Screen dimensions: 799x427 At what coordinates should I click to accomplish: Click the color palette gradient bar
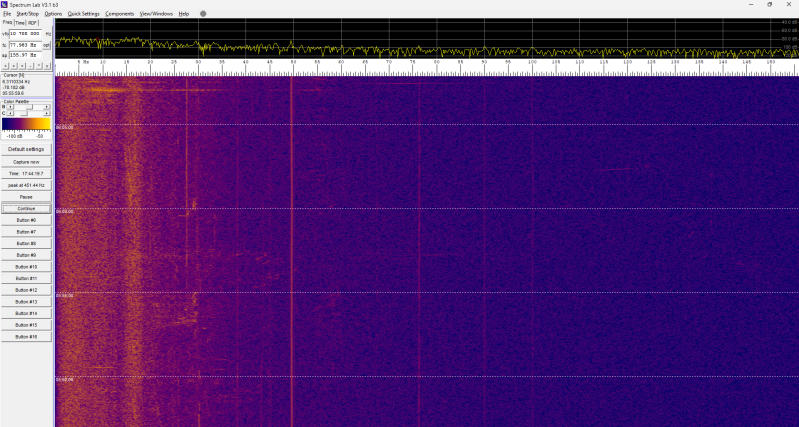pos(26,124)
